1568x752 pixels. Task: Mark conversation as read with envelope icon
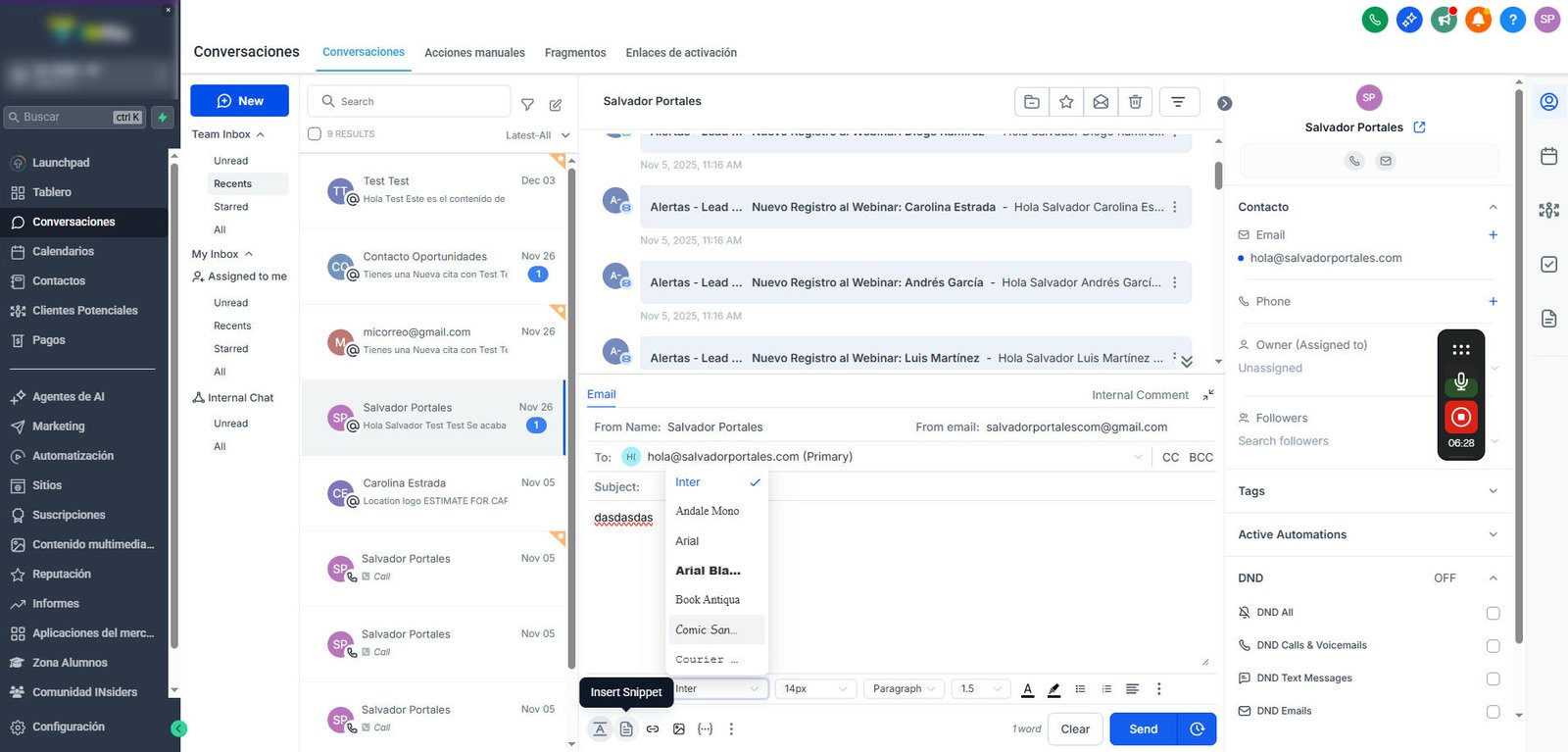point(1101,101)
